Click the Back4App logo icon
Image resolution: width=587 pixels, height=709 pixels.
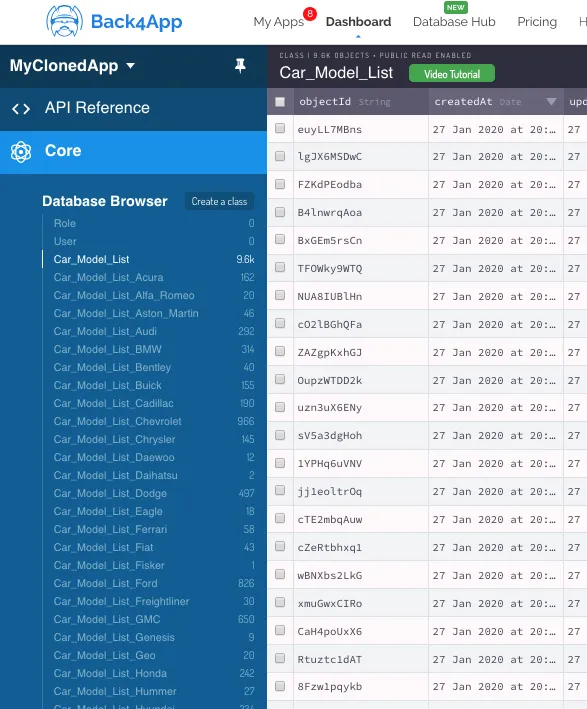pyautogui.click(x=64, y=21)
